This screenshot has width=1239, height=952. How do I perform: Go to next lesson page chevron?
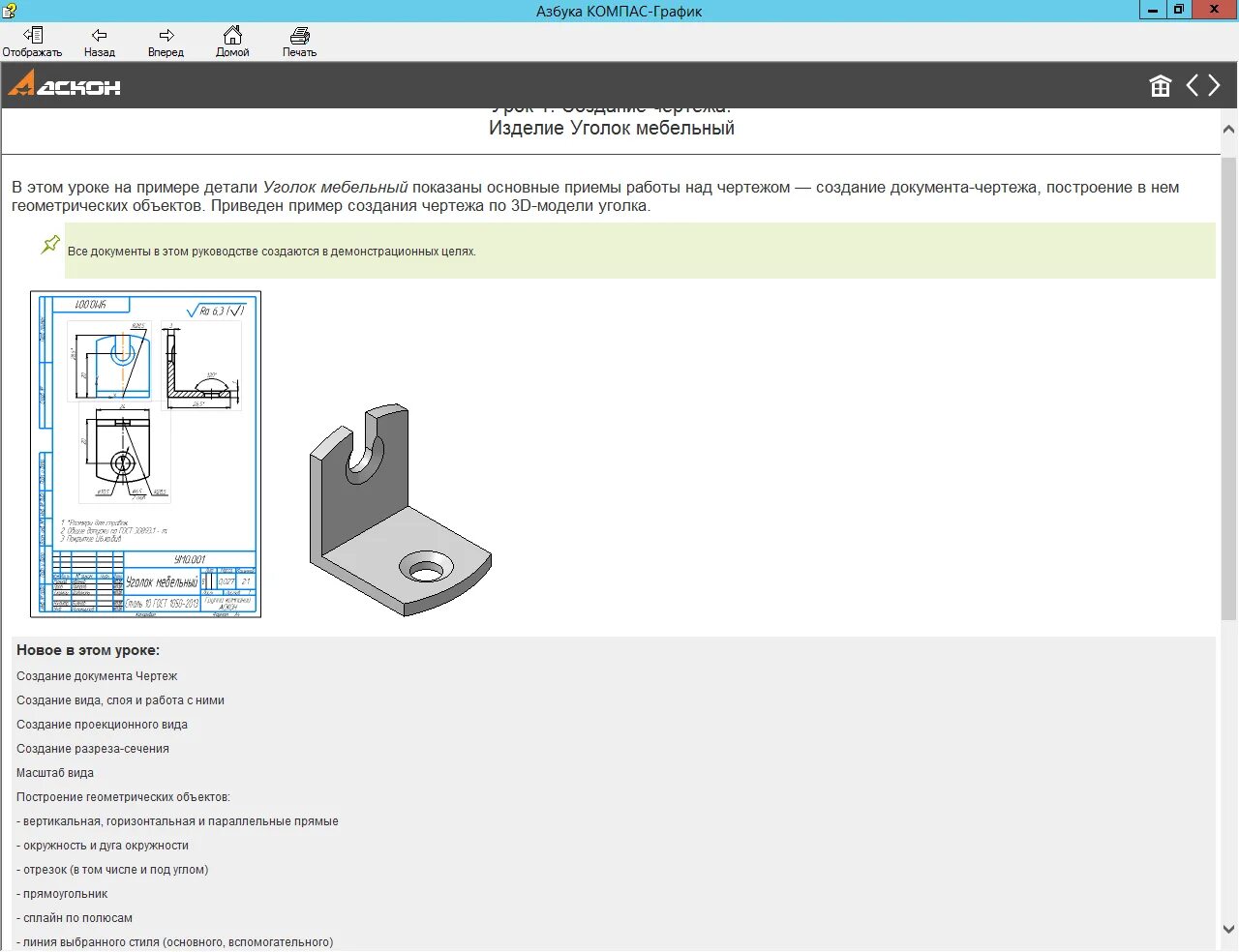click(x=1214, y=85)
